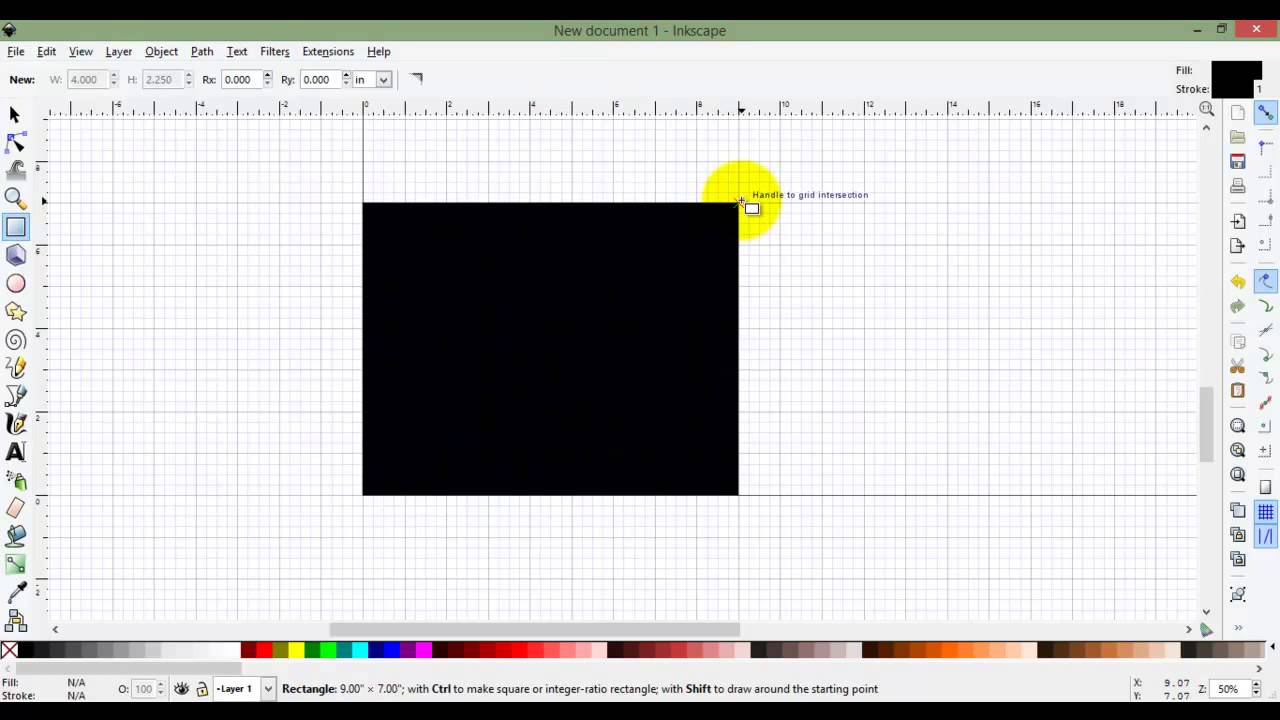Open the Layer menu
The image size is (1280, 720).
(x=118, y=51)
